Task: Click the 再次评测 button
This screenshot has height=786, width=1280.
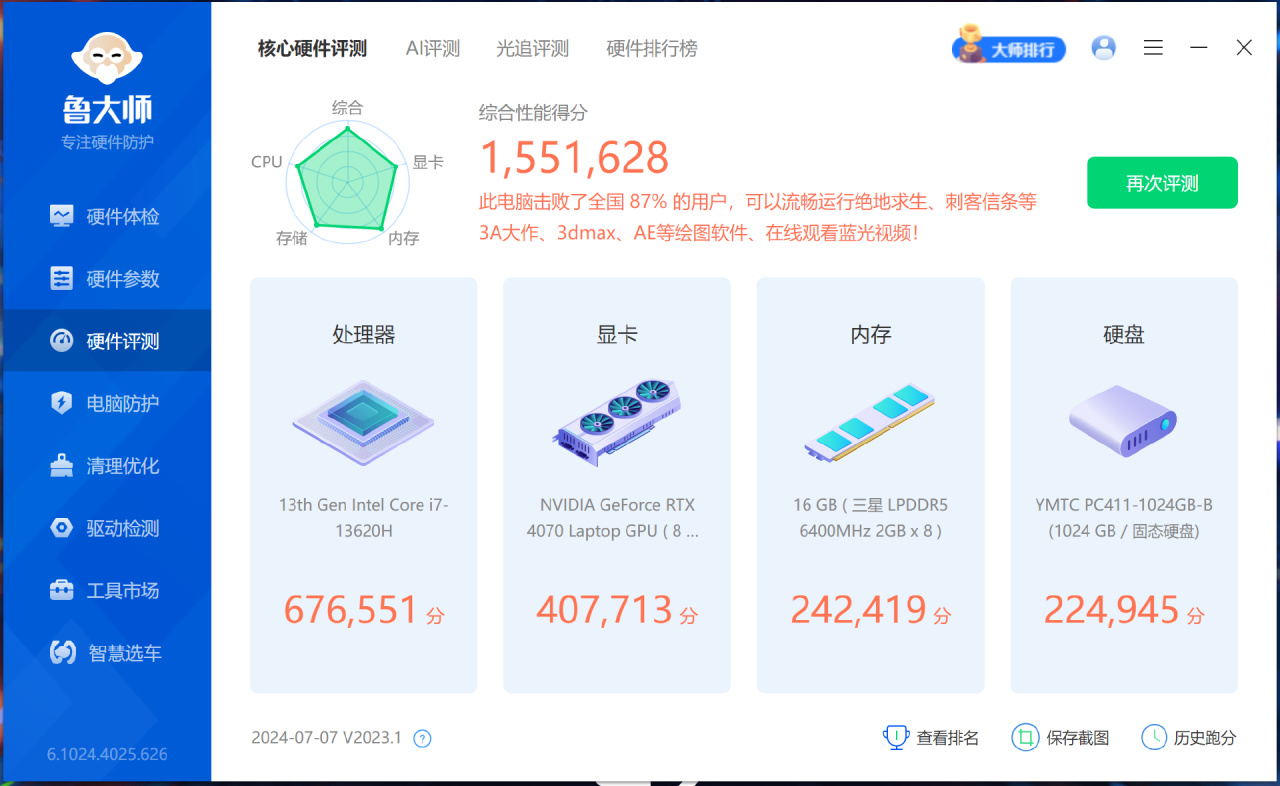Action: [x=1162, y=183]
